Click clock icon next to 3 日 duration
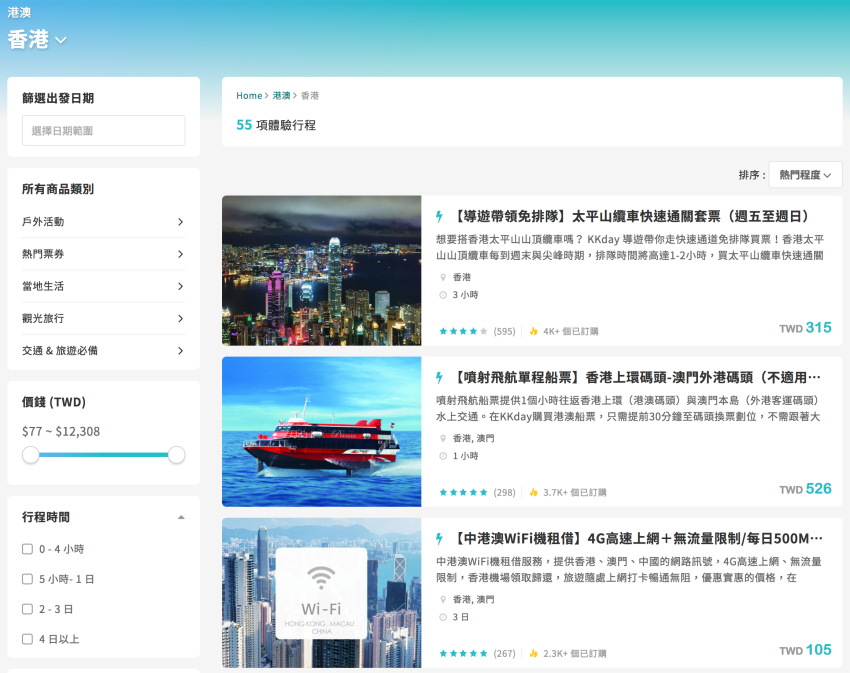Viewport: 850px width, 673px height. [x=443, y=617]
